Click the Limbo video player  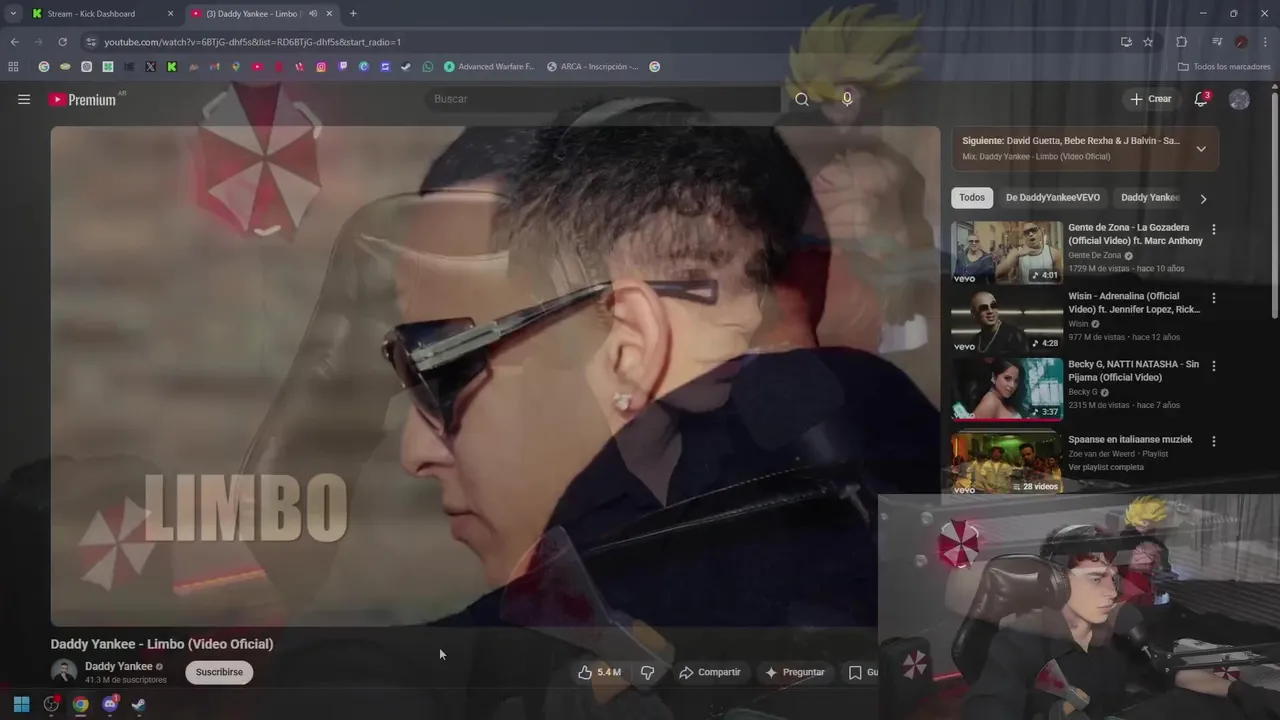point(495,376)
